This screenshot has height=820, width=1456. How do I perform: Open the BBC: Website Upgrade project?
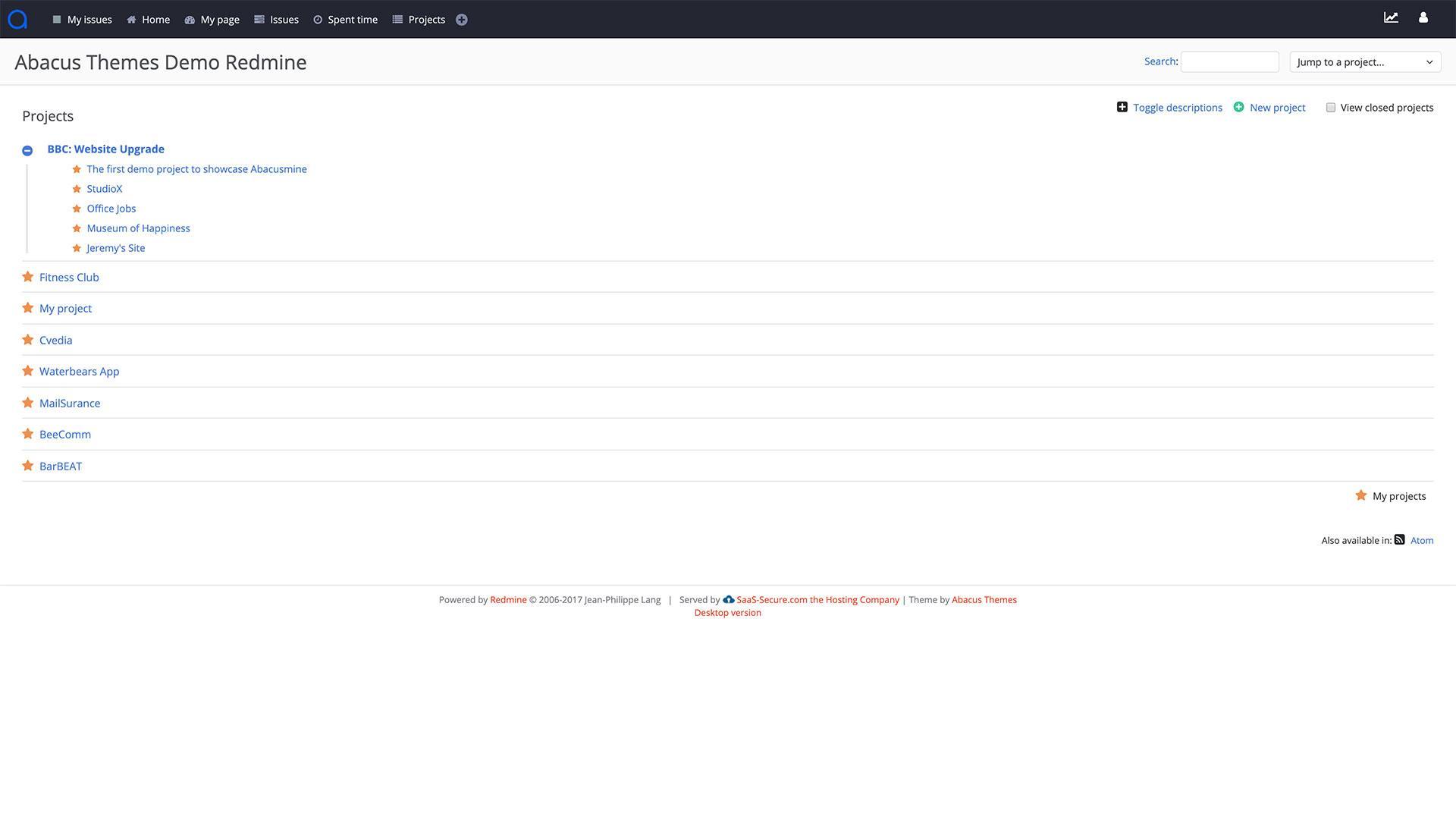[105, 149]
